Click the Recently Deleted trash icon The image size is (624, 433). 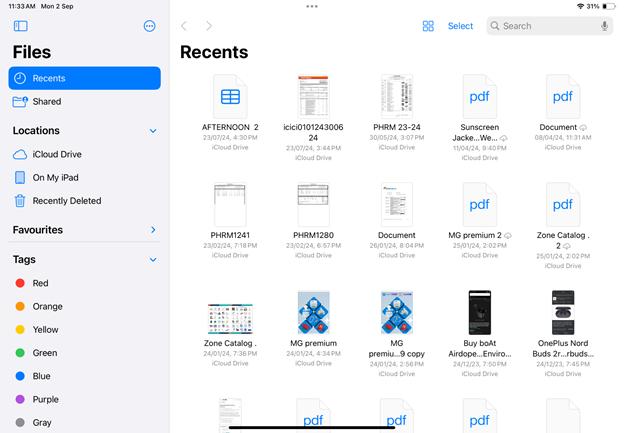[20, 201]
